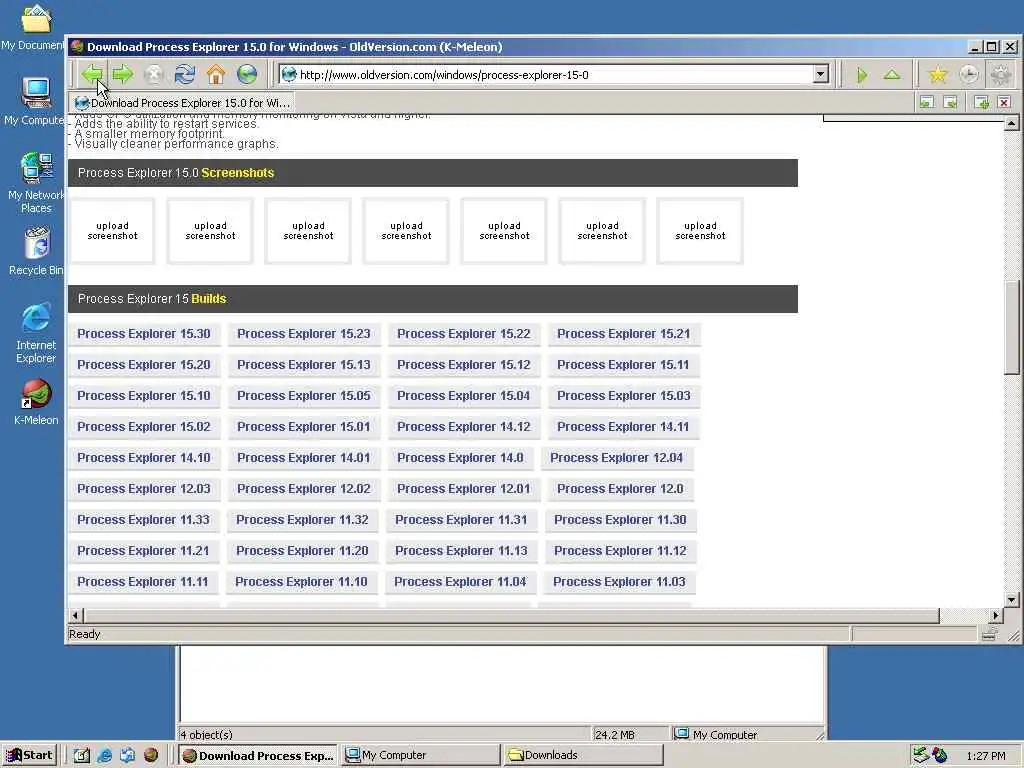Screen dimensions: 1024x768
Task: Open Bookmarks with the star icon
Action: (938, 74)
